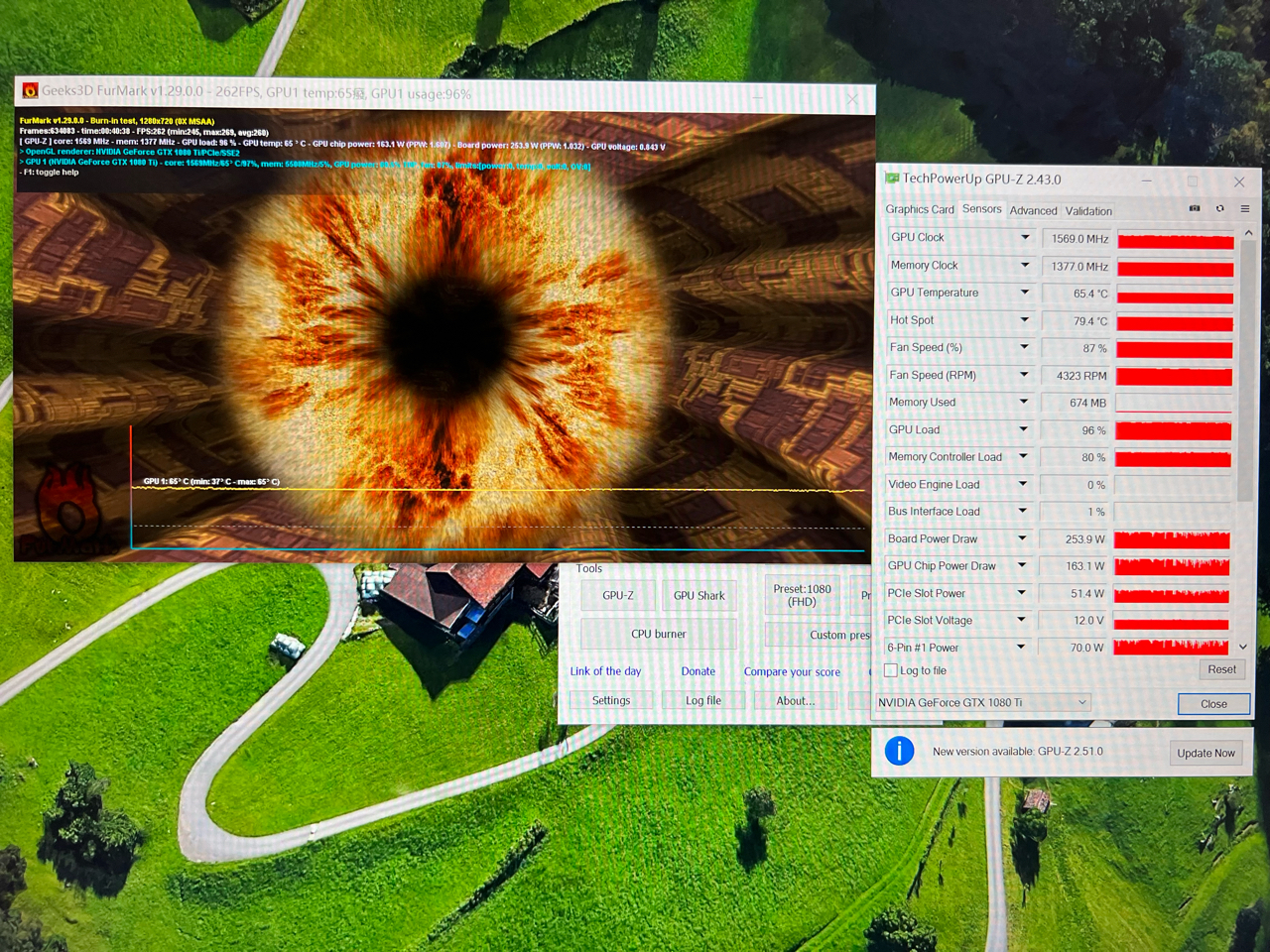
Task: Open the Memory Used sensor dropdown
Action: point(1024,402)
